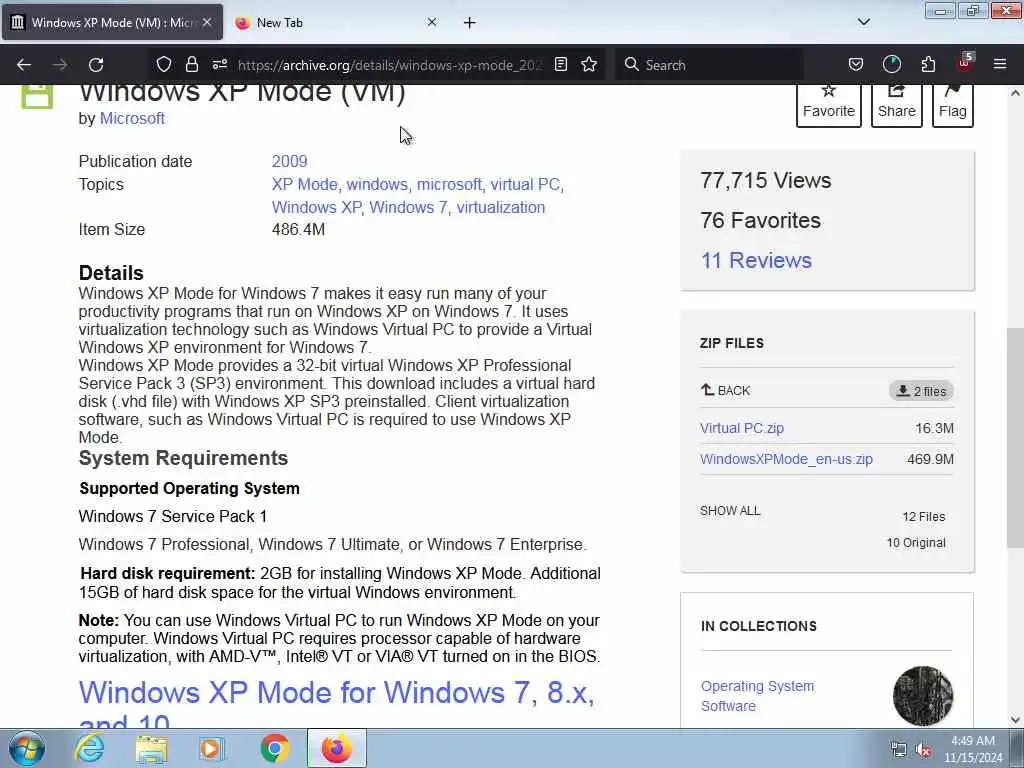Close the New Tab tab
Image resolution: width=1024 pixels, height=768 pixels.
coord(432,22)
